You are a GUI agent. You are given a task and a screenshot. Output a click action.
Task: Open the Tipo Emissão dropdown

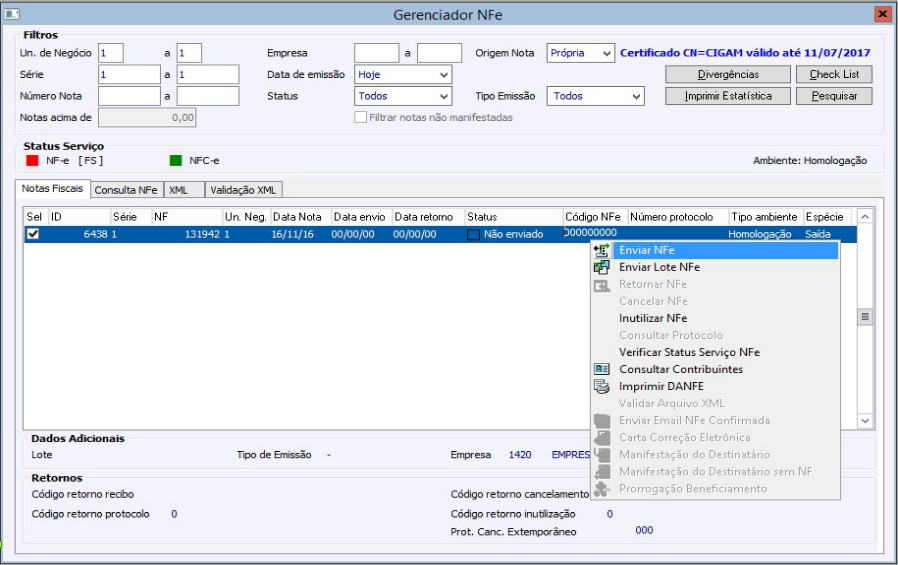point(636,96)
